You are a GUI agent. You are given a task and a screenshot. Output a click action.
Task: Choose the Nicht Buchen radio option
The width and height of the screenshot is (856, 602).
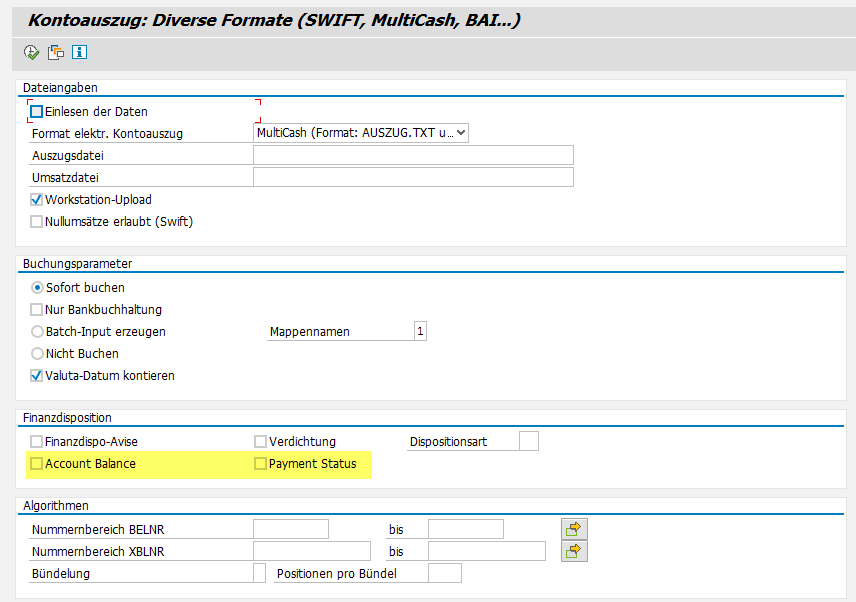click(x=37, y=354)
